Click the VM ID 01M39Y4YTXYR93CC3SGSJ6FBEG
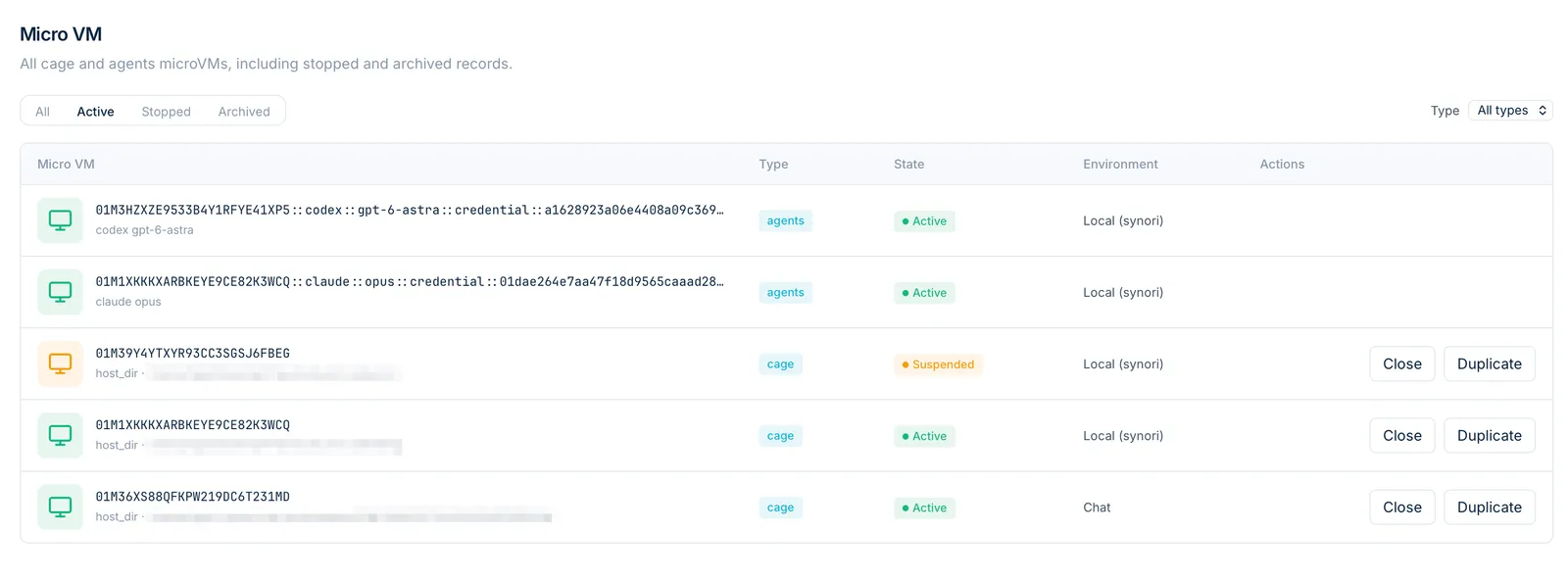This screenshot has height=580, width=1568. point(192,354)
